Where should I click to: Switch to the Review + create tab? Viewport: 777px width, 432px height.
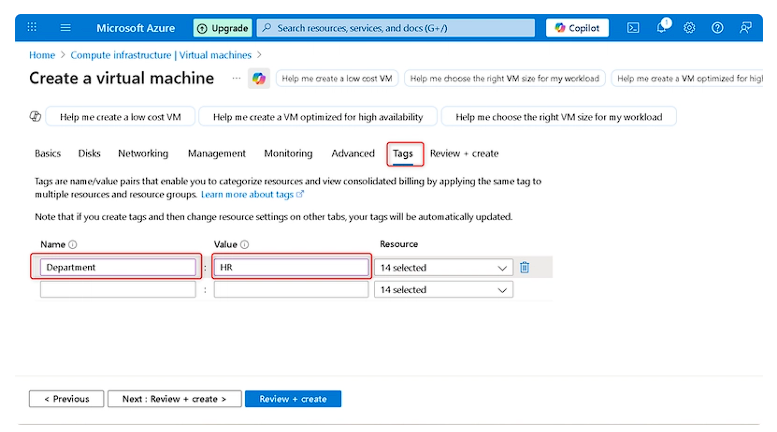click(464, 154)
